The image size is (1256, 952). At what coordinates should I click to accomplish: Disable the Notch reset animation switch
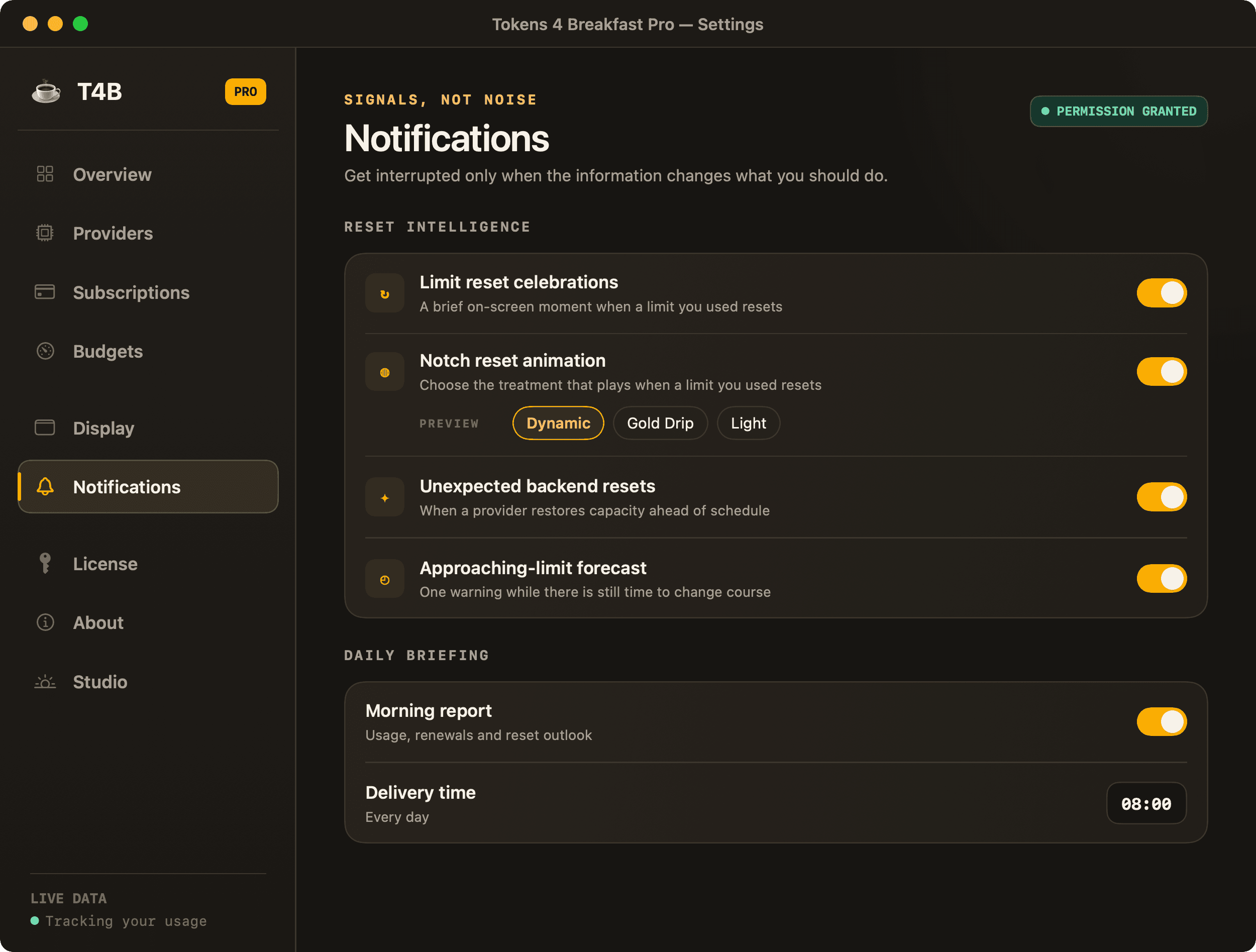(x=1161, y=371)
